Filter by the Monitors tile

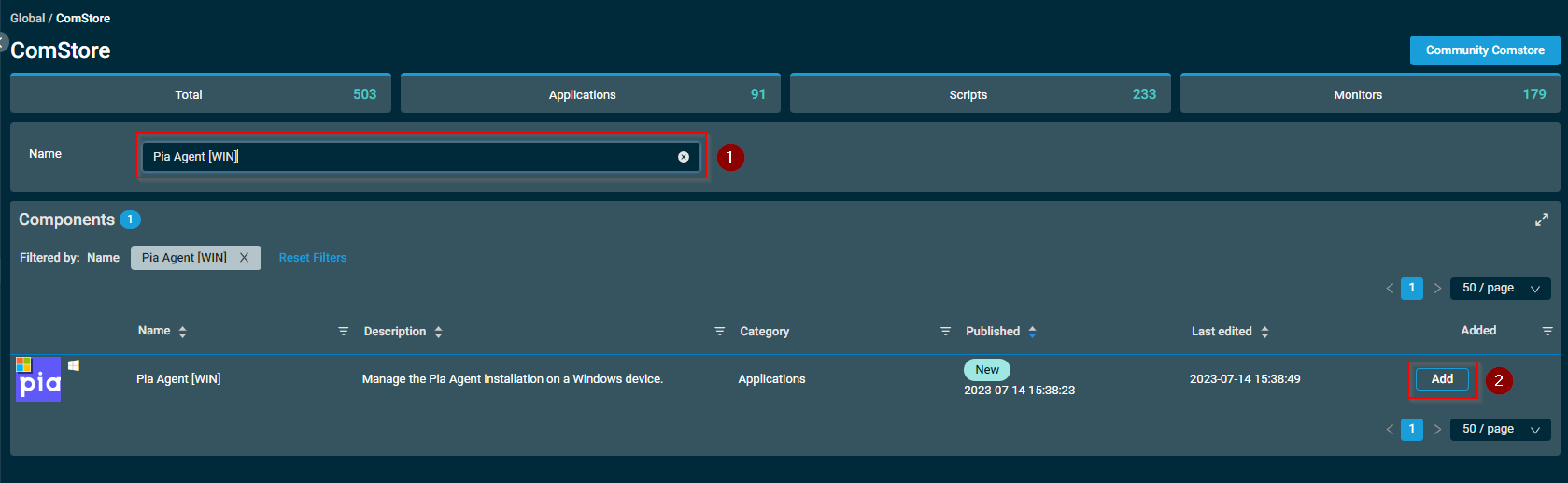[x=1370, y=93]
